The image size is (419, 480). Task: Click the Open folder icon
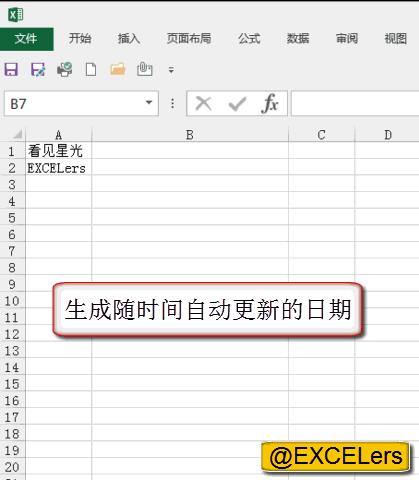click(118, 69)
